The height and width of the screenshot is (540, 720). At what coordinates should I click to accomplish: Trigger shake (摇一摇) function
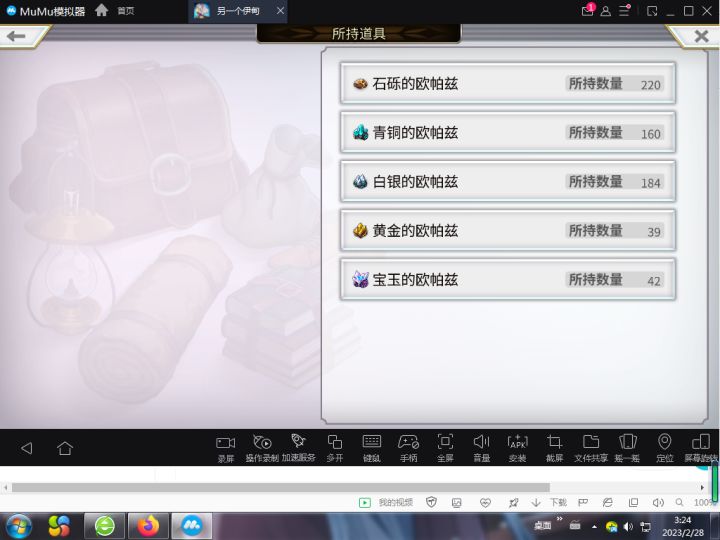tap(627, 448)
